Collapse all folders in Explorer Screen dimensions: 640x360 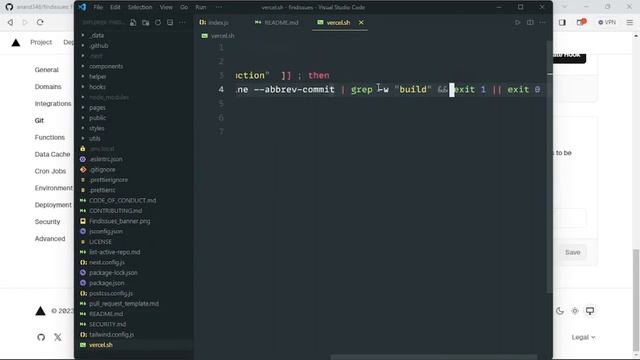coord(170,23)
